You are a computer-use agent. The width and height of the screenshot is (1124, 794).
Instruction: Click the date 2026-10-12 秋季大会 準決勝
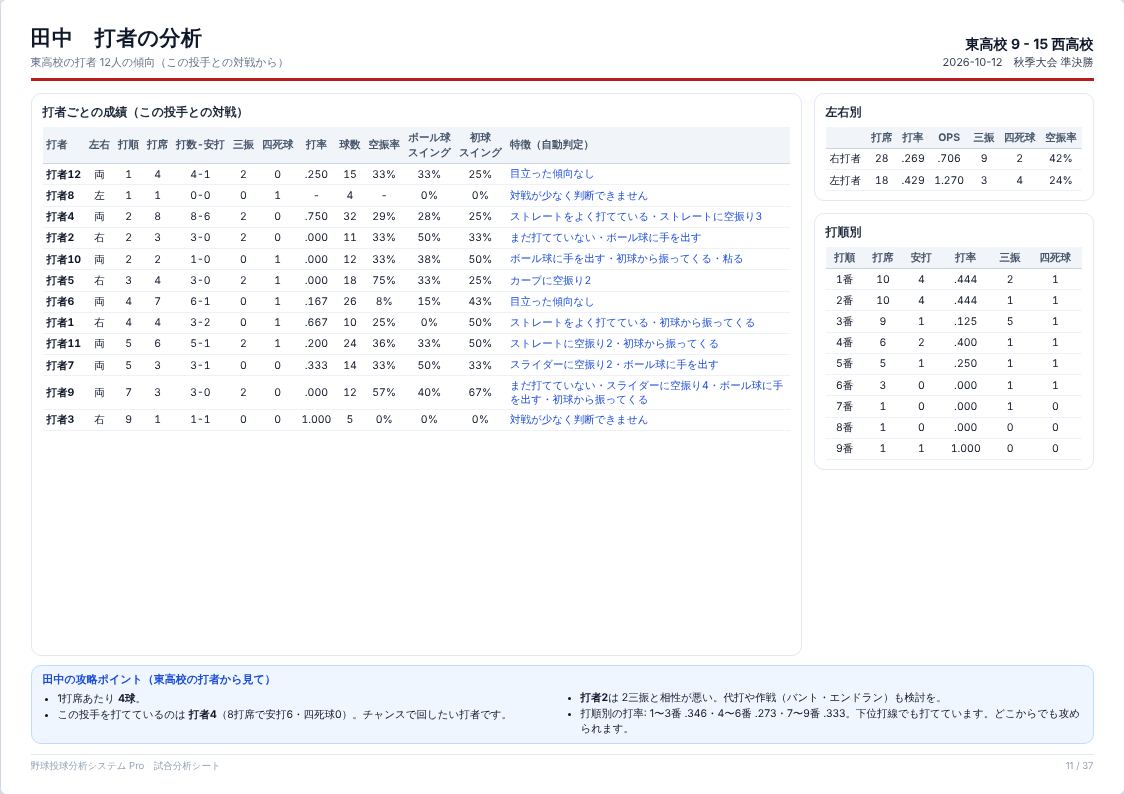click(1018, 62)
